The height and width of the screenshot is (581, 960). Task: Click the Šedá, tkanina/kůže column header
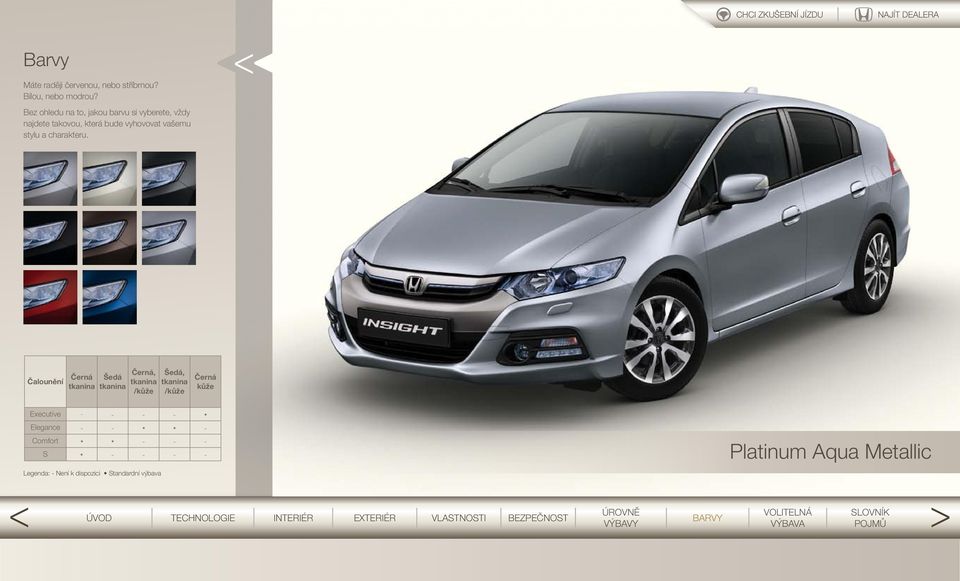coord(174,381)
